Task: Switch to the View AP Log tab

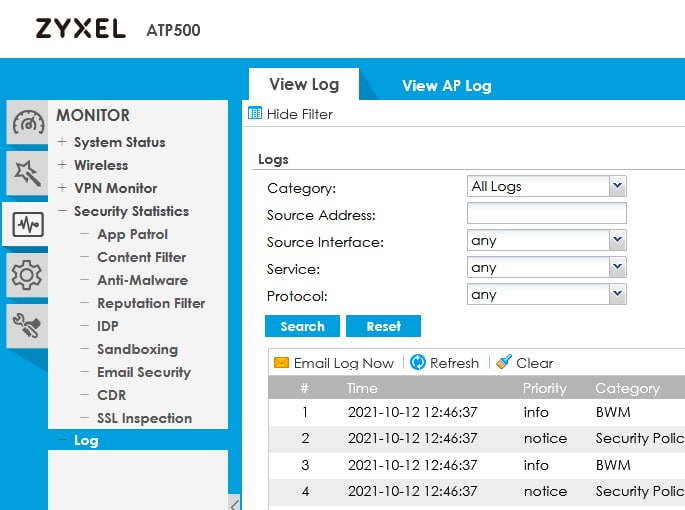Action: [x=446, y=85]
